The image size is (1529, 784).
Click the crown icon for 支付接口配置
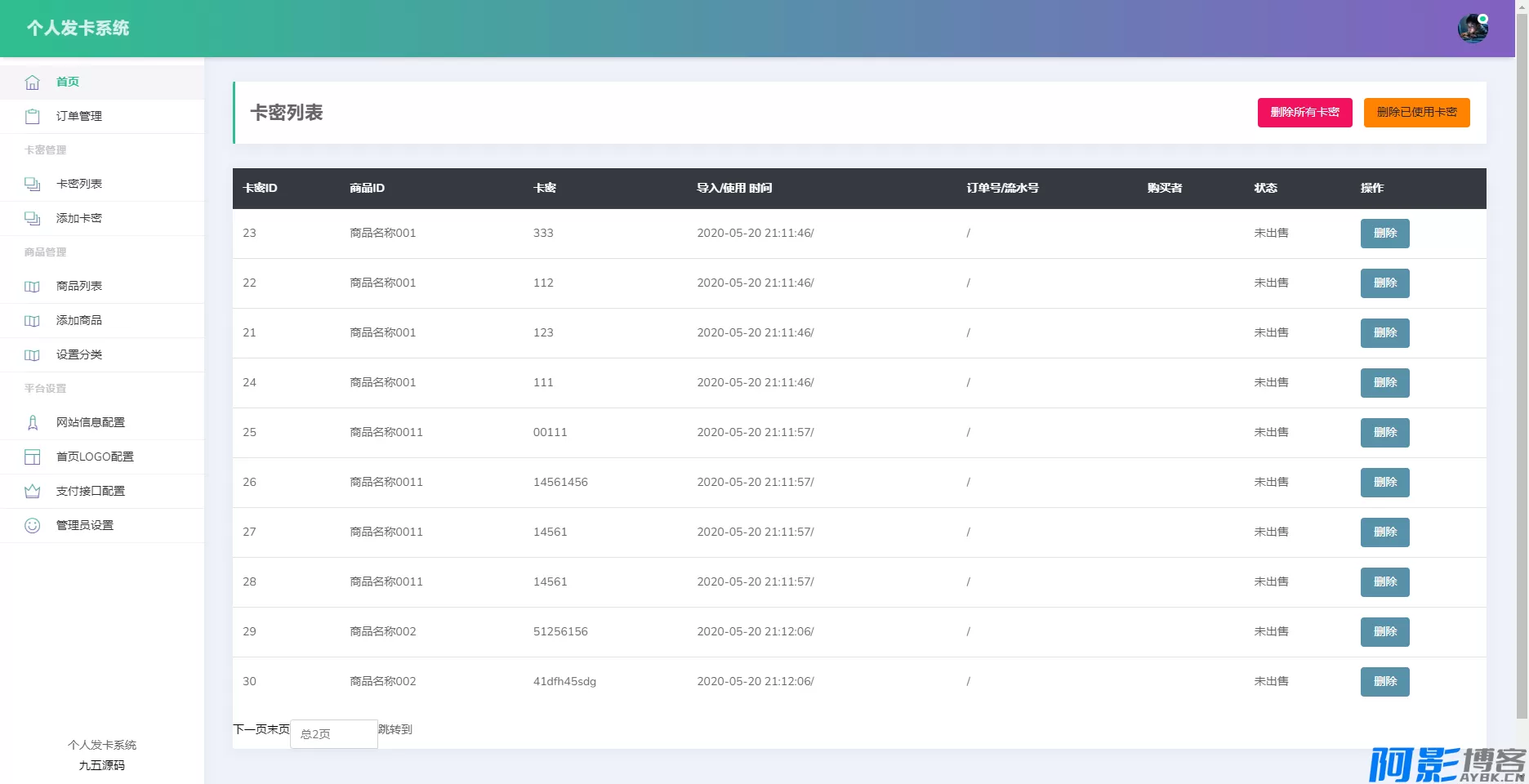(x=32, y=492)
